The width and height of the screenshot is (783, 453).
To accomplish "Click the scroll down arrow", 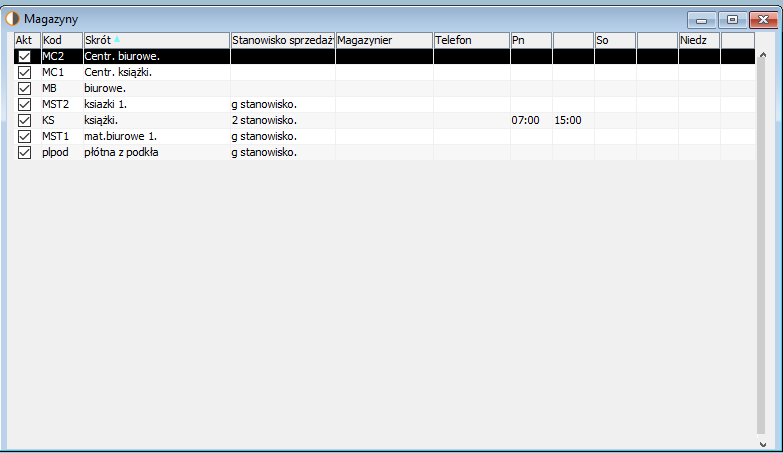I will (x=763, y=444).
